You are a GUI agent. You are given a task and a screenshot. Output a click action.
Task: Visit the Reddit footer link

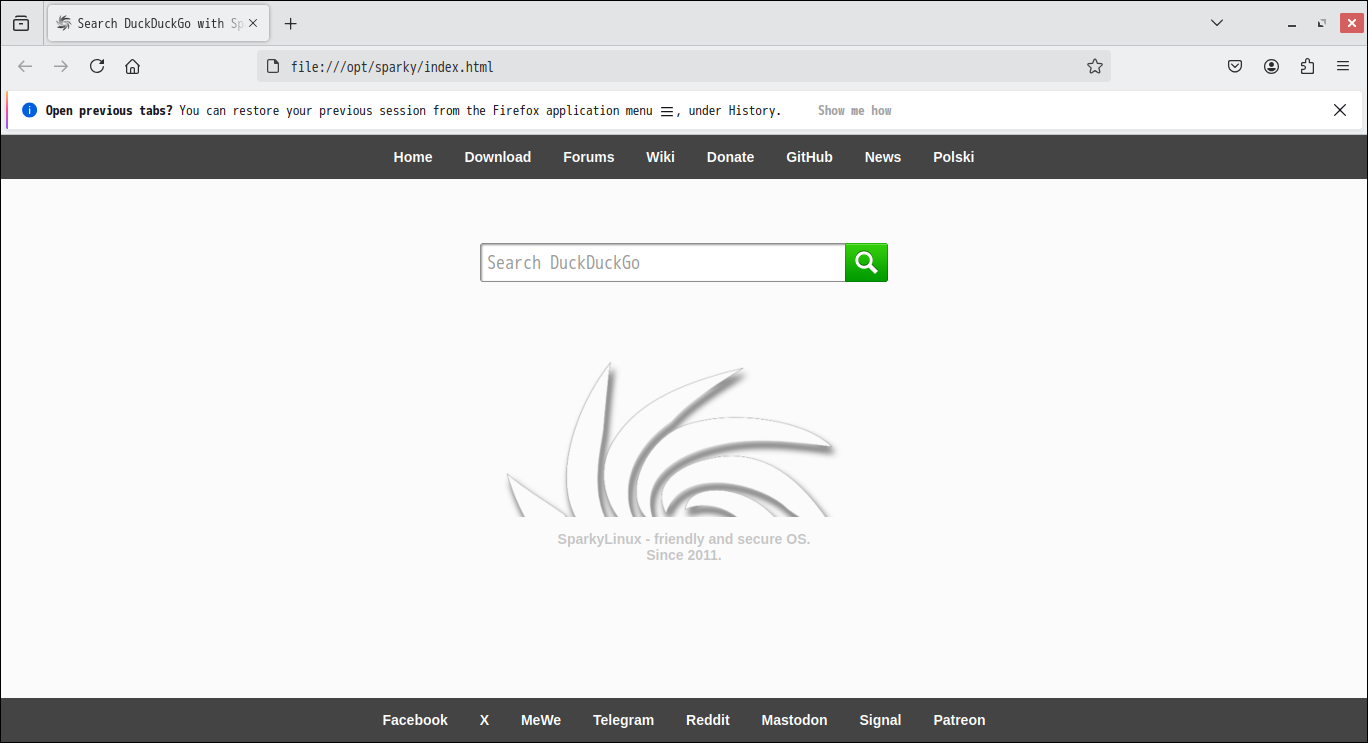click(x=708, y=720)
